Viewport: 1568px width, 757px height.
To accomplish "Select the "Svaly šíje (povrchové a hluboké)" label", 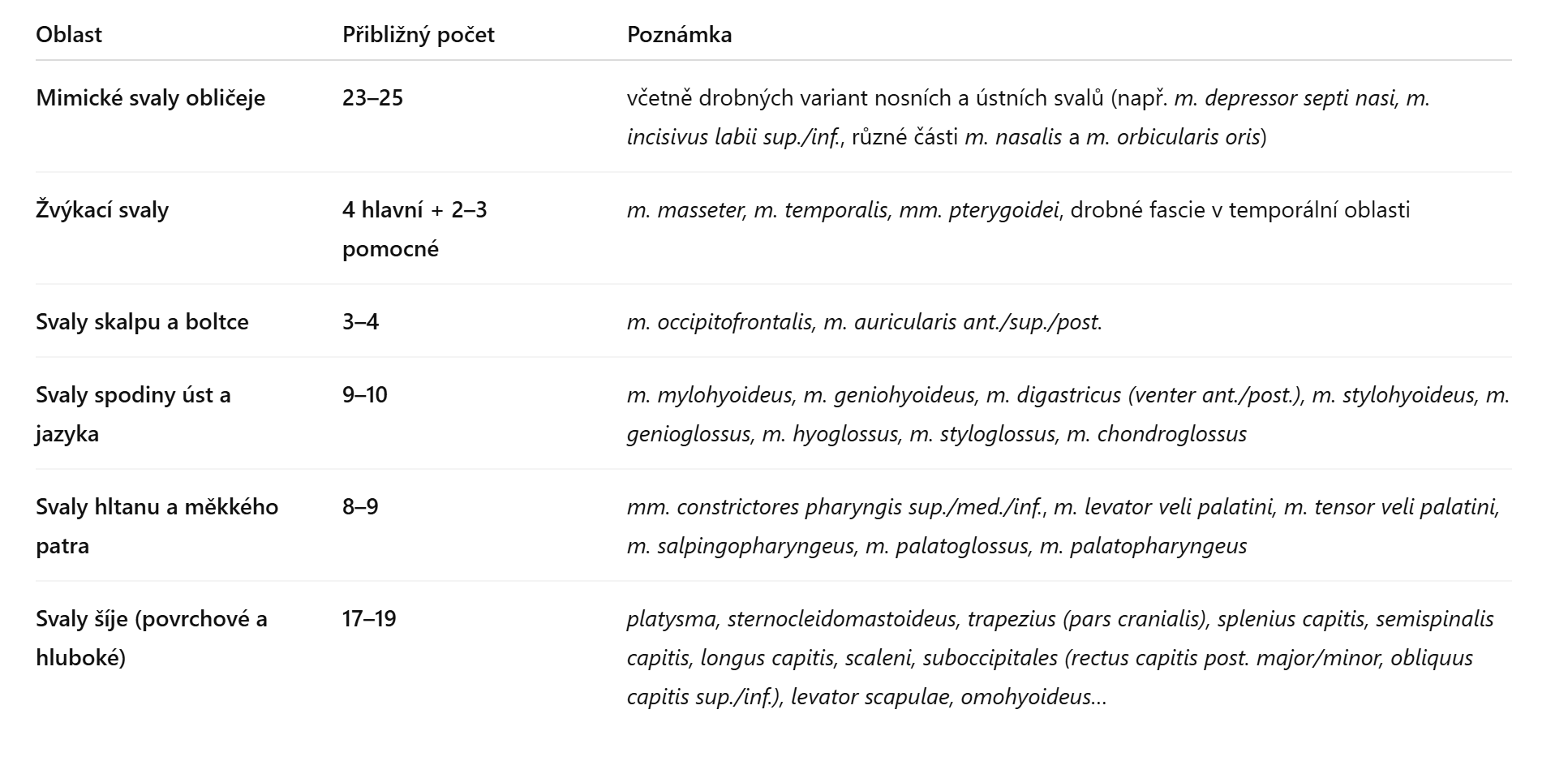I will click(x=151, y=638).
